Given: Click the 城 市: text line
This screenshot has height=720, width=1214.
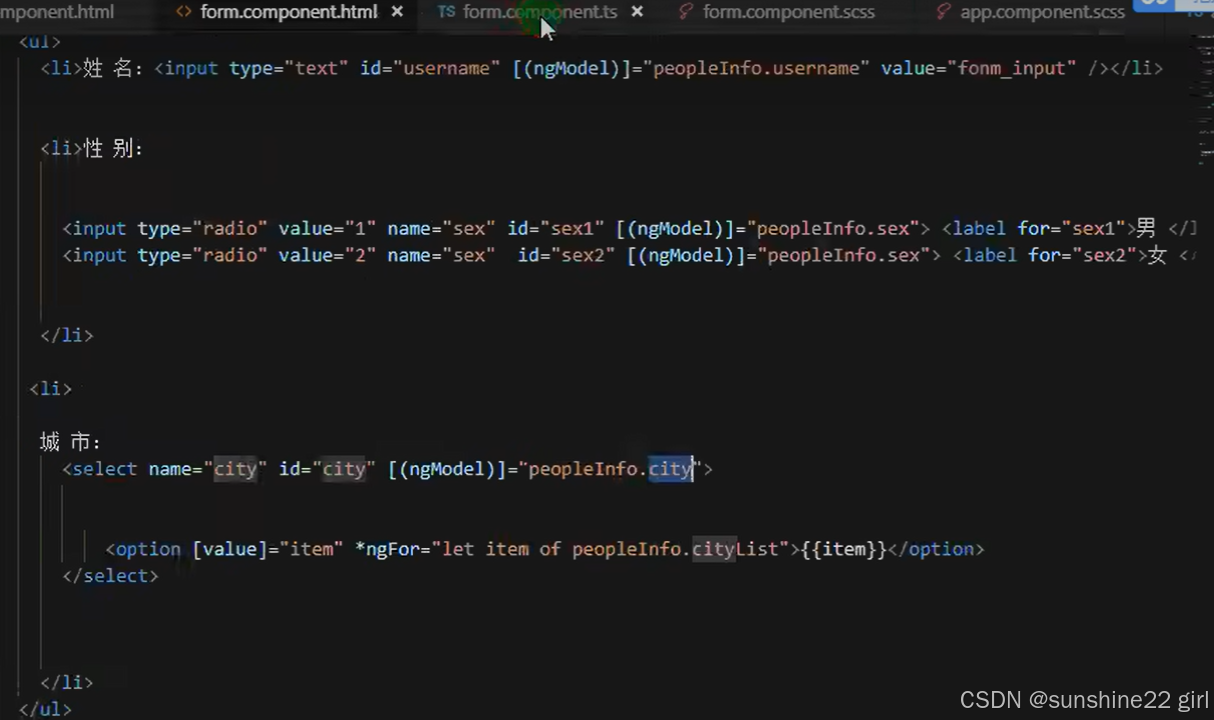Looking at the screenshot, I should pyautogui.click(x=70, y=442).
